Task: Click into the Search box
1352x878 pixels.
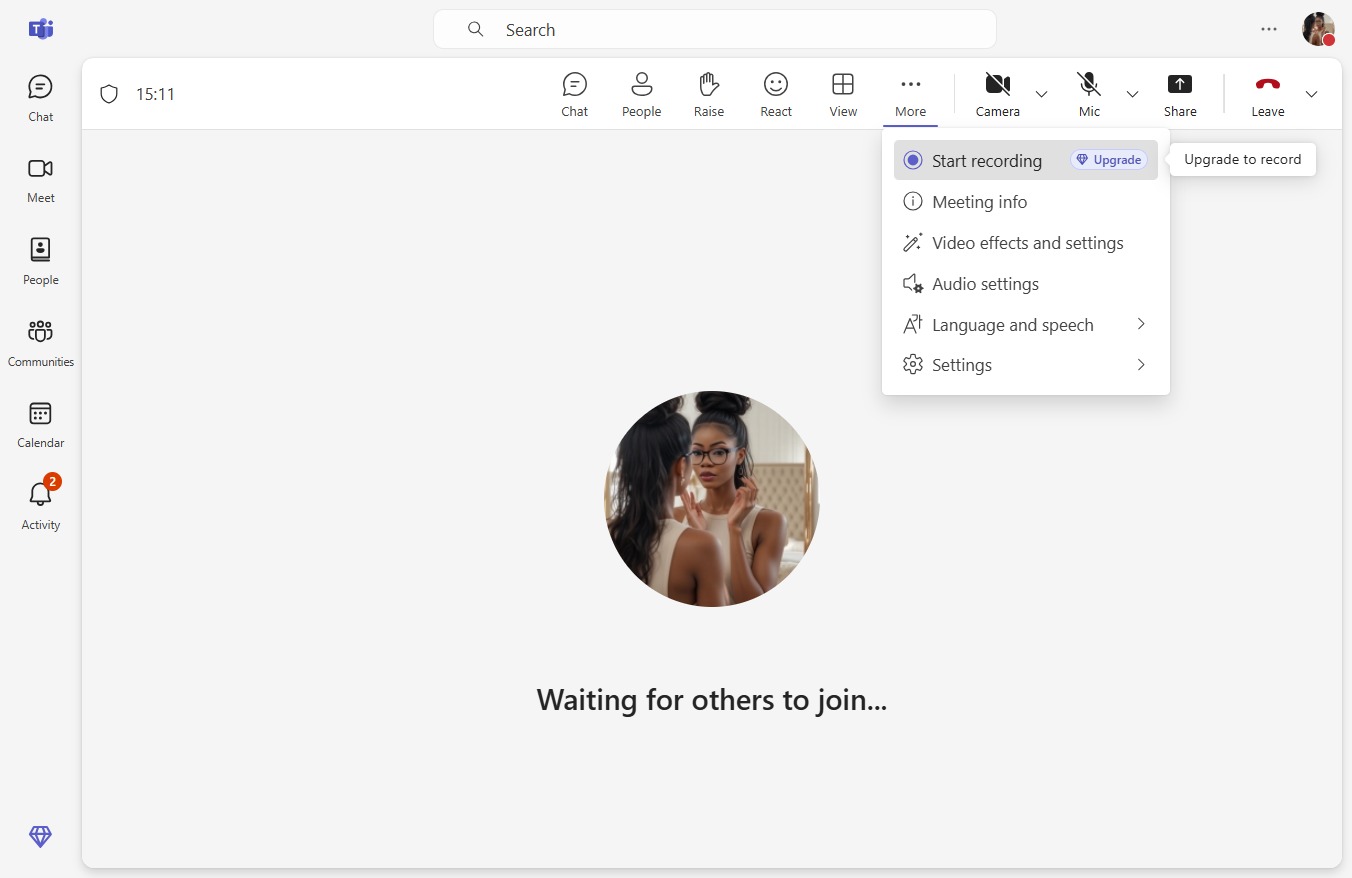Action: point(715,29)
